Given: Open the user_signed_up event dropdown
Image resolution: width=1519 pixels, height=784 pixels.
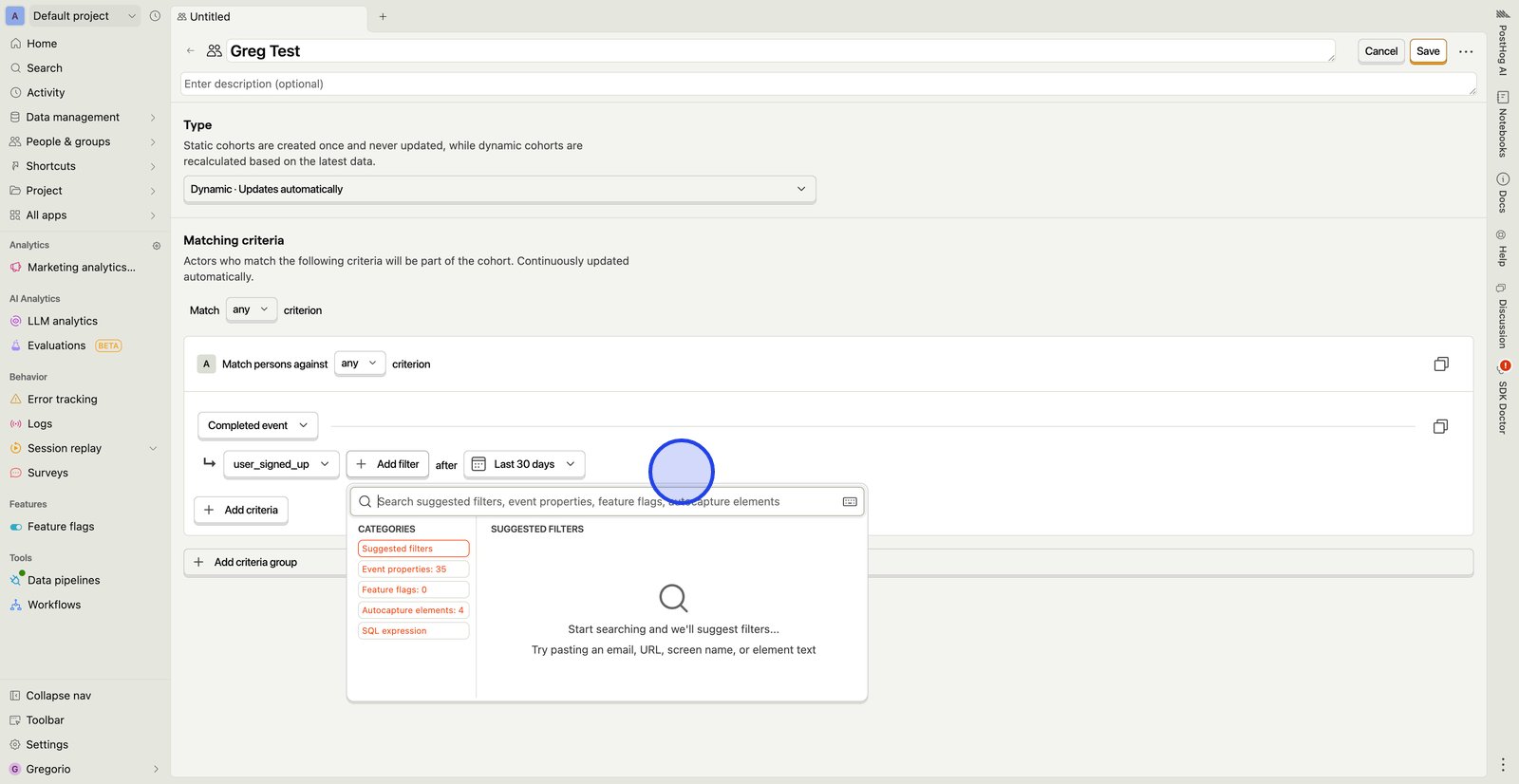Looking at the screenshot, I should [281, 465].
